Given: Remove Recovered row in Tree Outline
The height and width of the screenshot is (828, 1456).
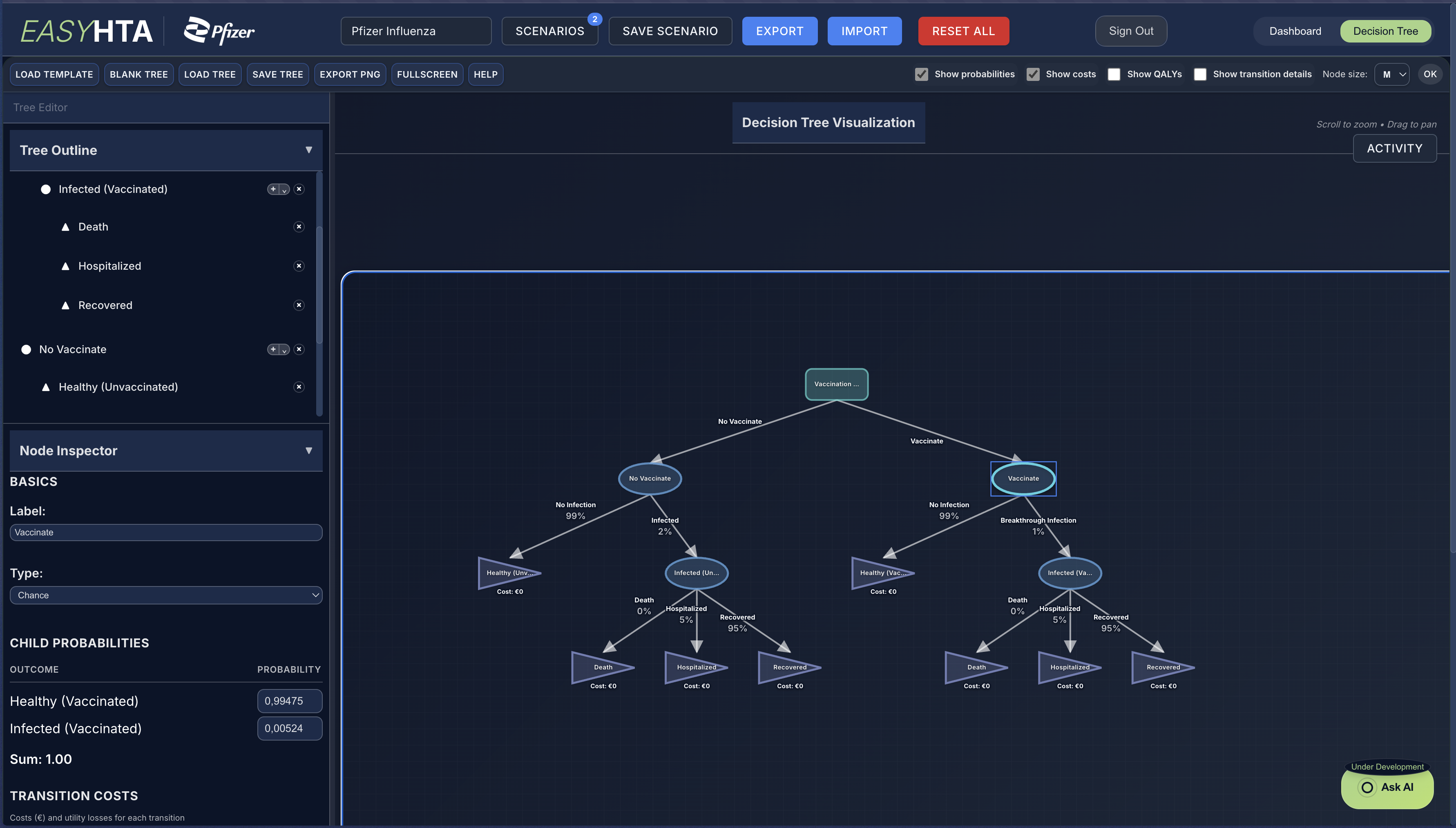Looking at the screenshot, I should pyautogui.click(x=299, y=305).
